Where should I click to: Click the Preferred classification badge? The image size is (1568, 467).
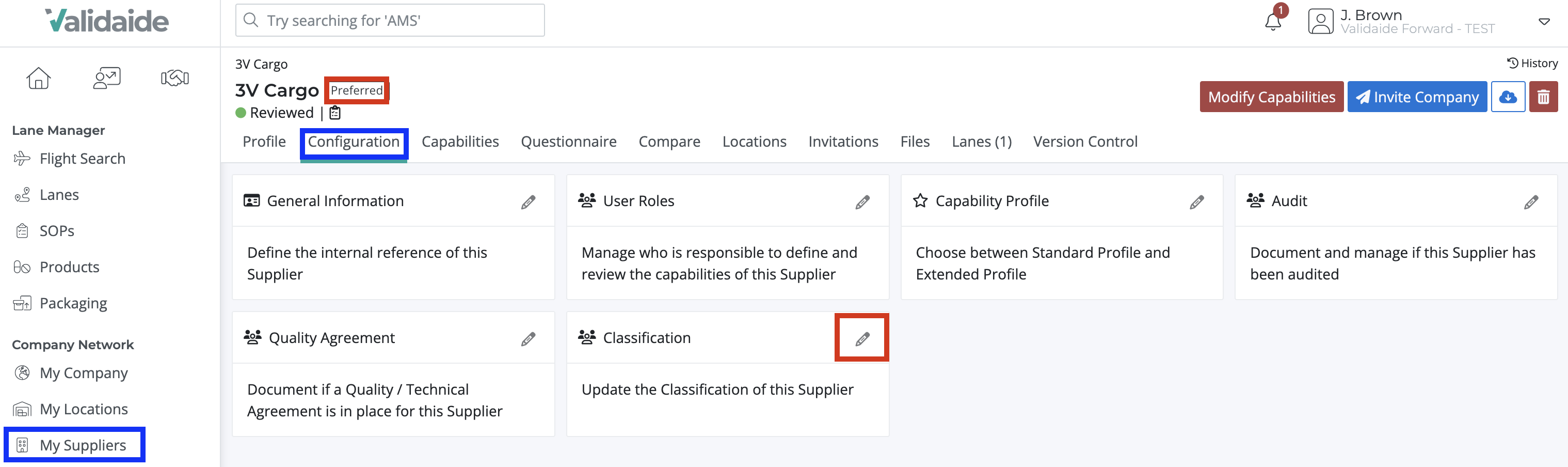(357, 90)
